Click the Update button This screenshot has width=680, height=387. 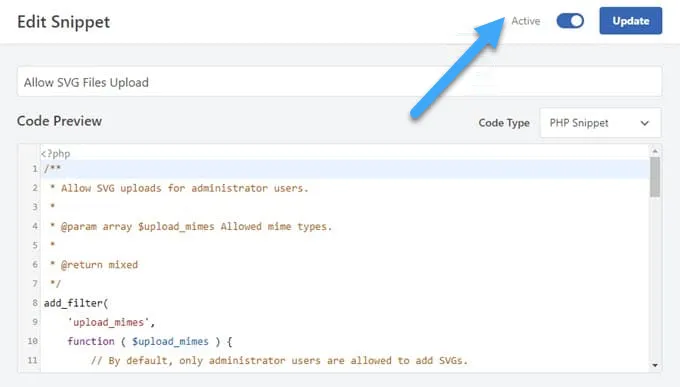[631, 20]
